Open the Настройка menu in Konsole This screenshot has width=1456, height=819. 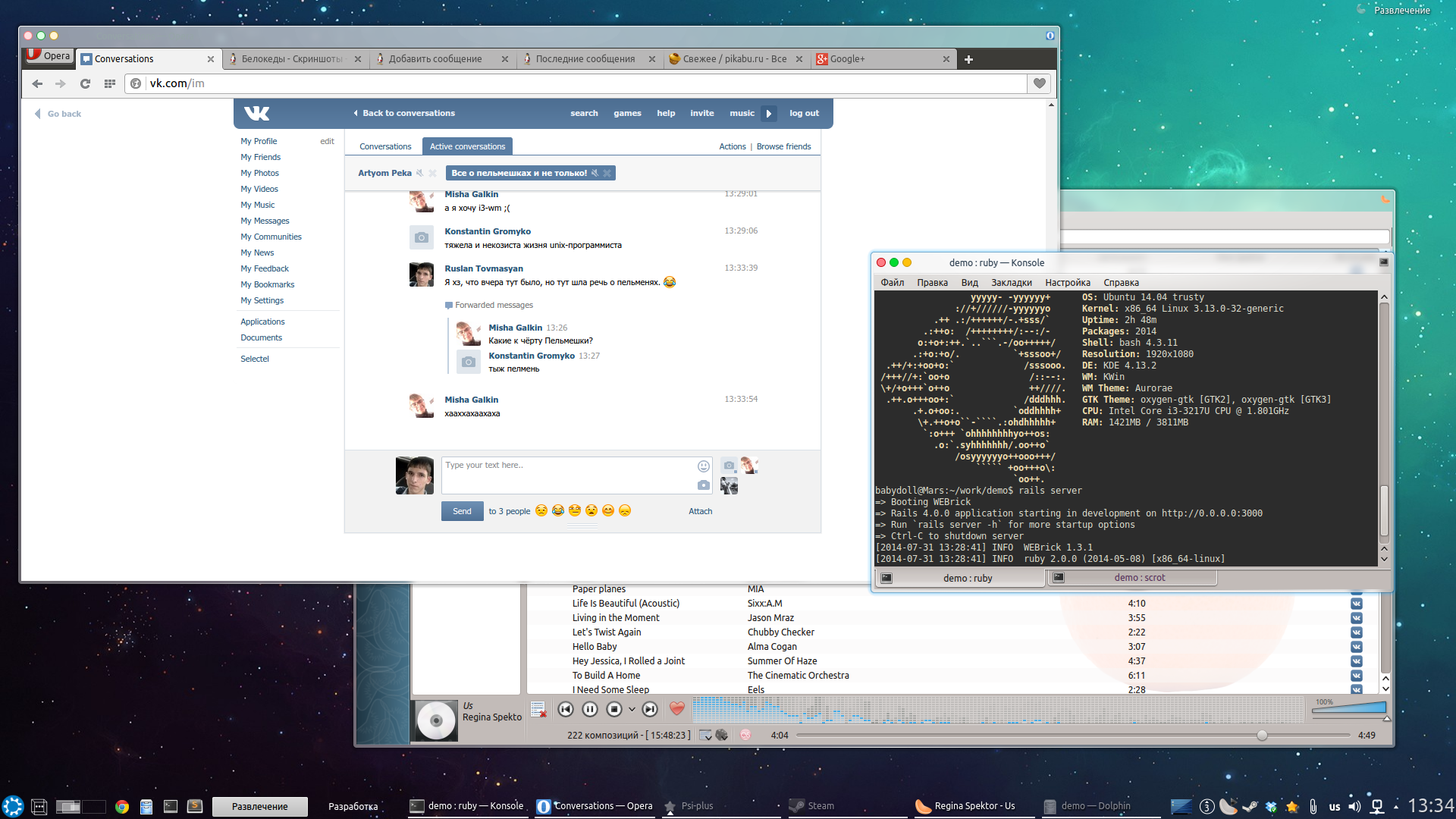(x=1068, y=282)
